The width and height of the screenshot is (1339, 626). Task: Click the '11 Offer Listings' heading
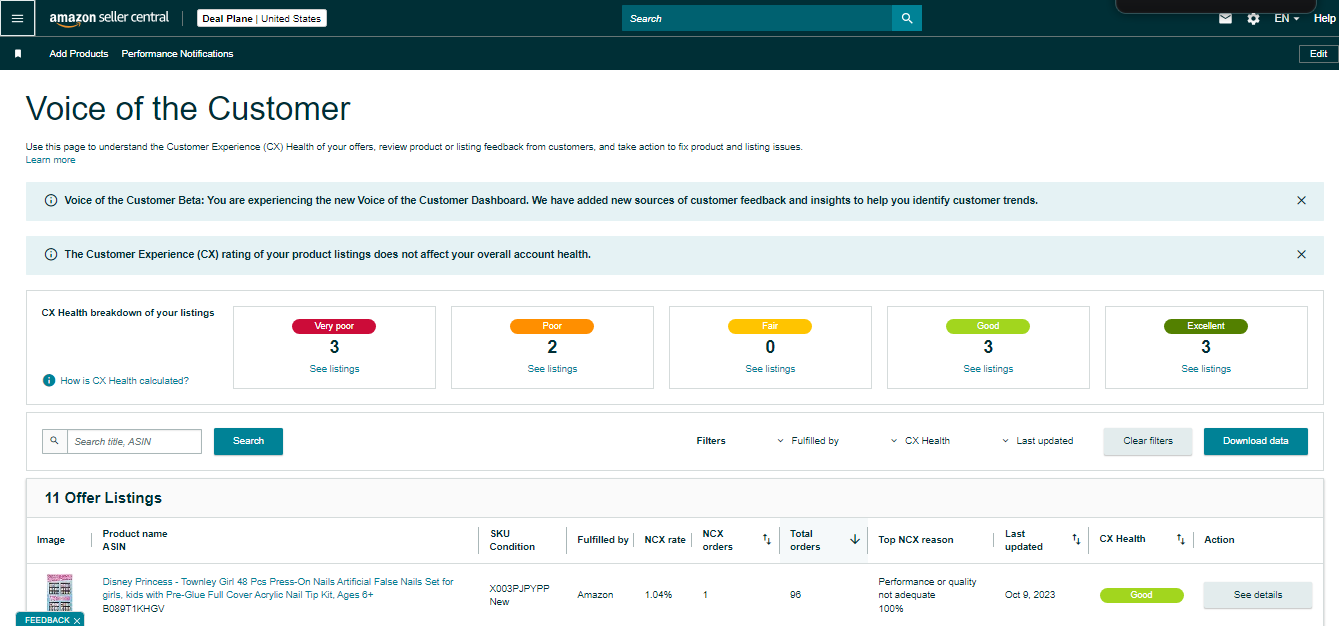pos(103,498)
